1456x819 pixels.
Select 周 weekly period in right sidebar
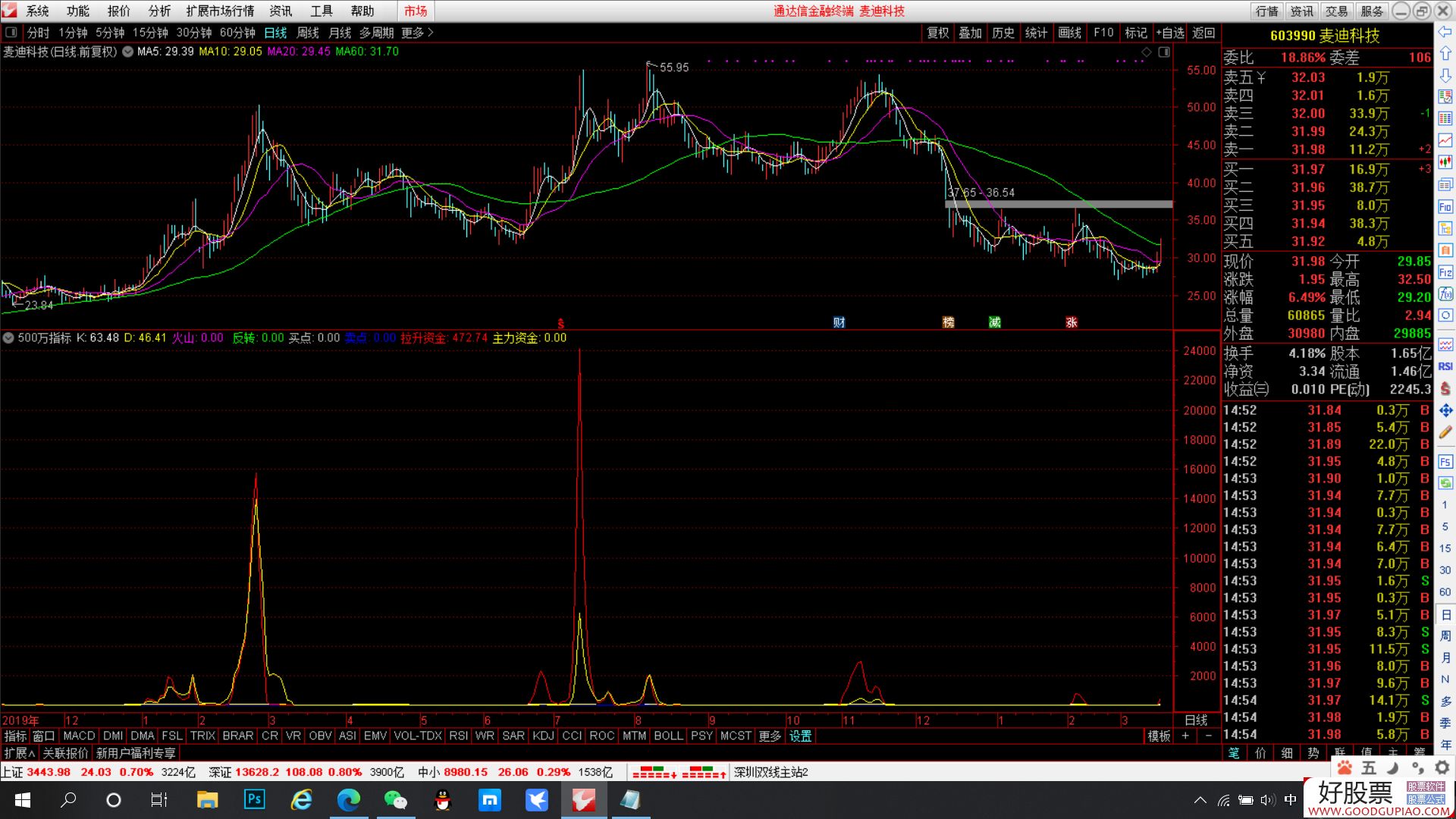pos(1445,635)
